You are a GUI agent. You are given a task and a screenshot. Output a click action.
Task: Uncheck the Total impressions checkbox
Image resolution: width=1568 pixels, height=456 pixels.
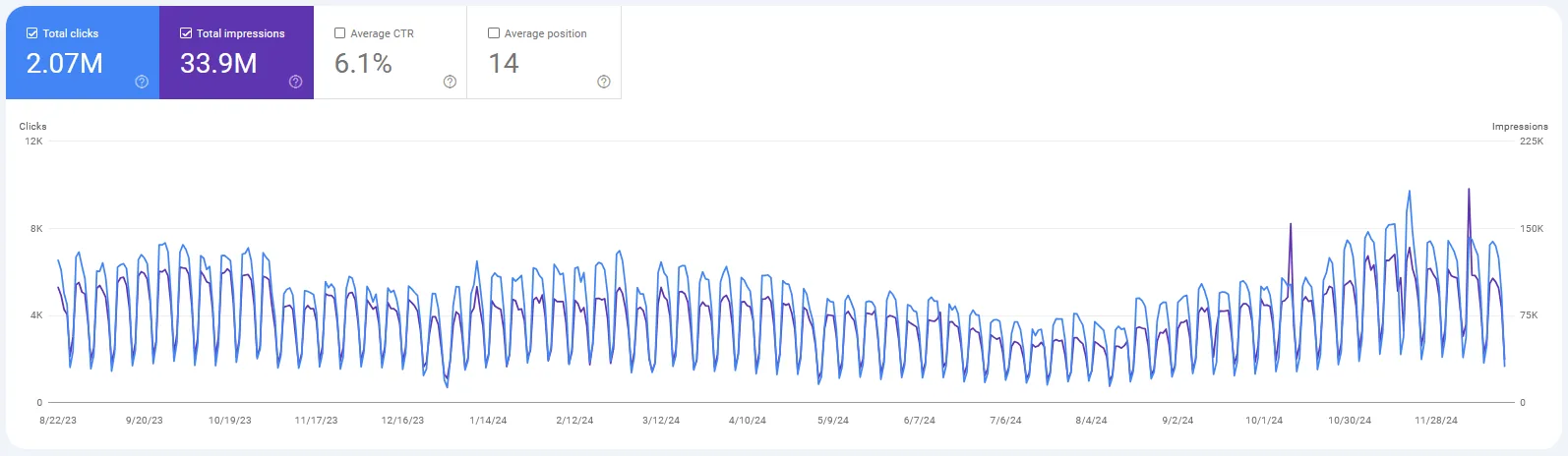click(186, 33)
